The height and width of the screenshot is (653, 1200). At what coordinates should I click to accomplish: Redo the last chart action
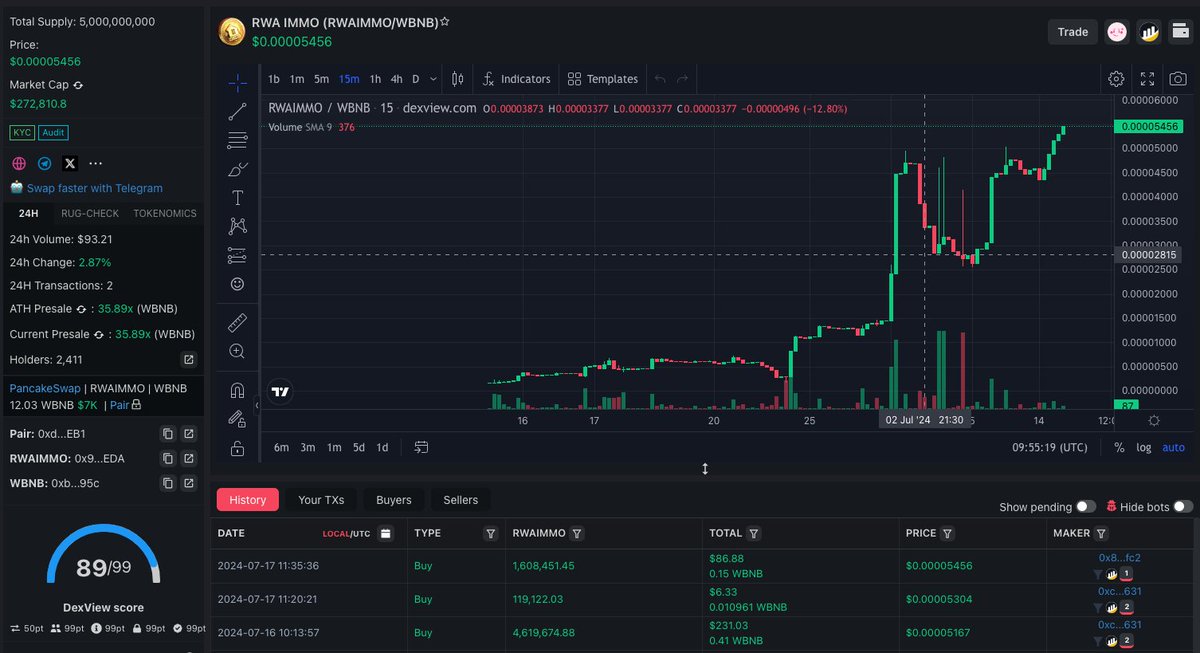tap(683, 79)
